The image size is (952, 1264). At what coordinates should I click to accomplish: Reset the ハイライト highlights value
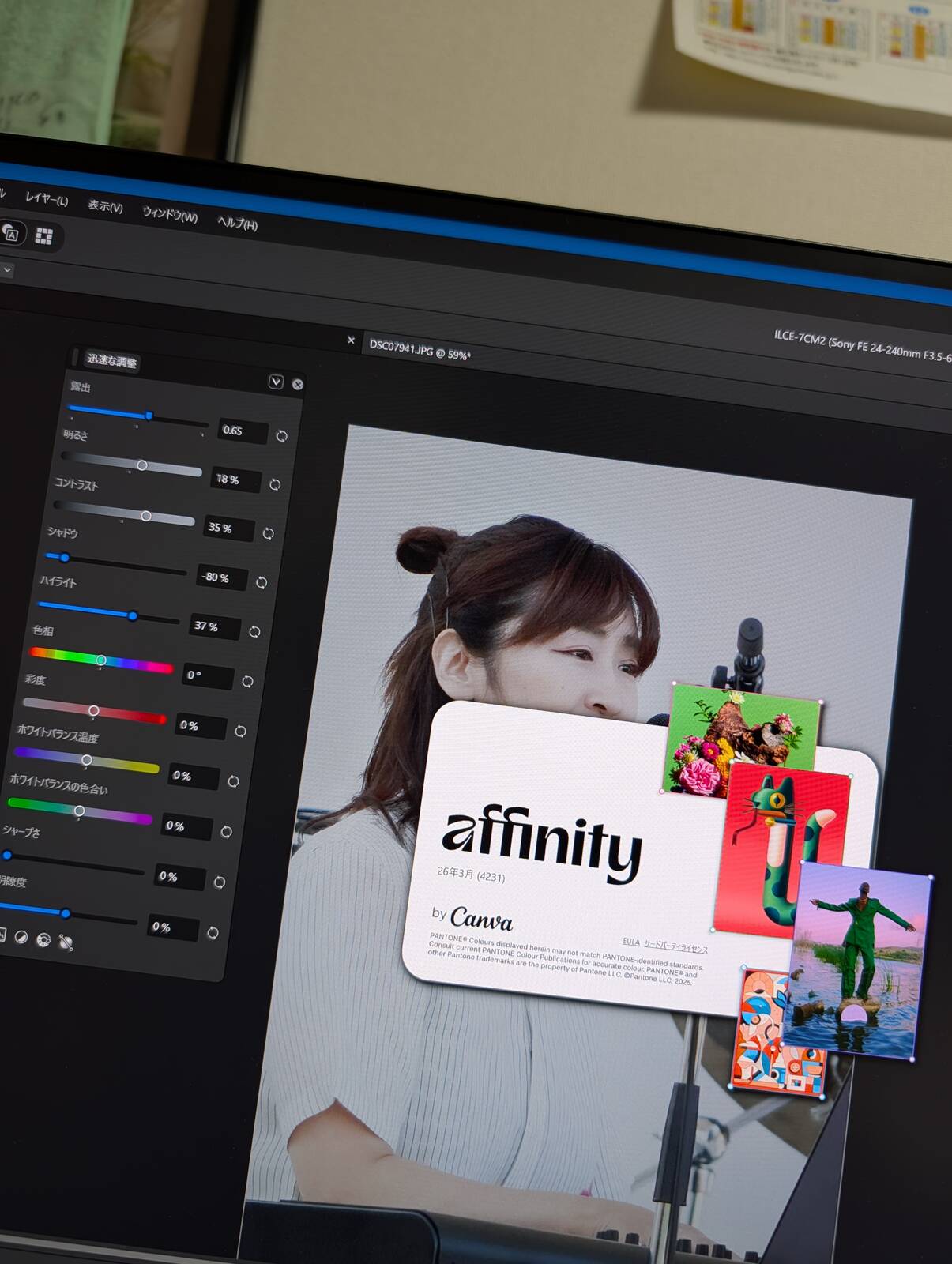[x=254, y=631]
